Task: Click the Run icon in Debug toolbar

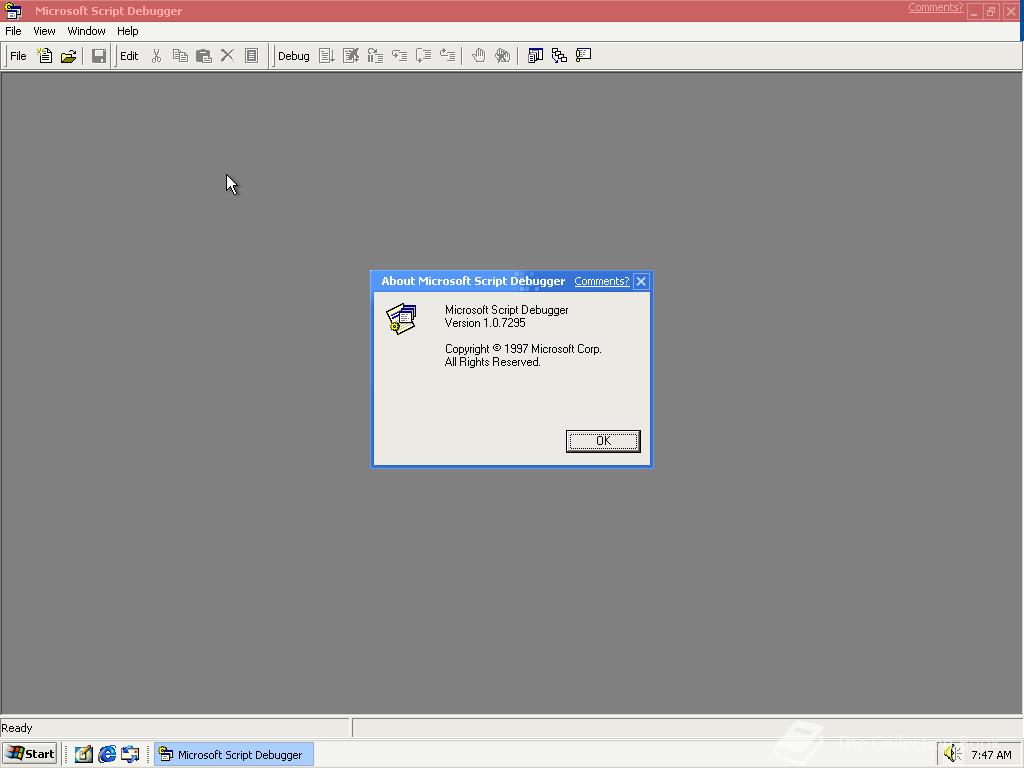Action: tap(327, 56)
